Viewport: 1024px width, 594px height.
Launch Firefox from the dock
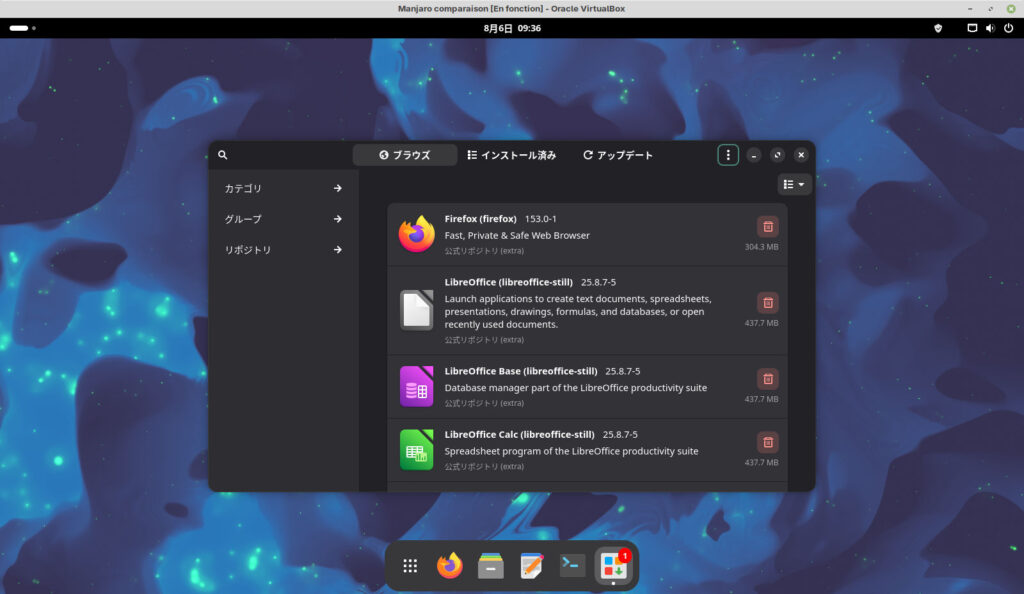[449, 565]
